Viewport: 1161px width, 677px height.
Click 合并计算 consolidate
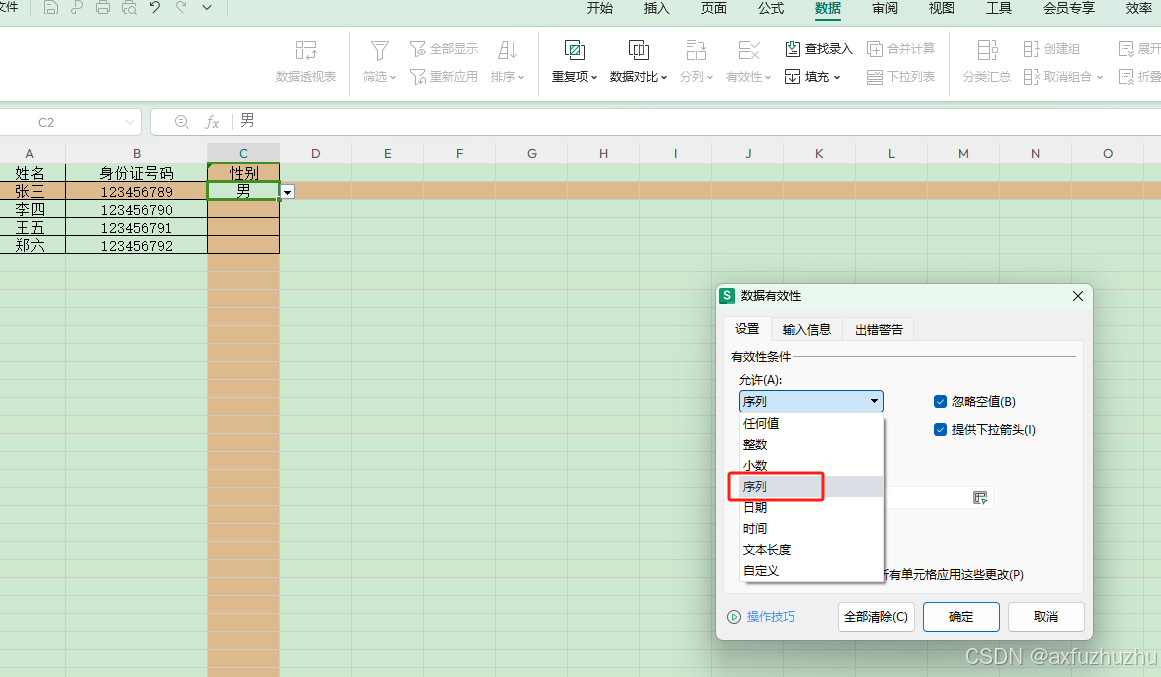click(x=901, y=49)
